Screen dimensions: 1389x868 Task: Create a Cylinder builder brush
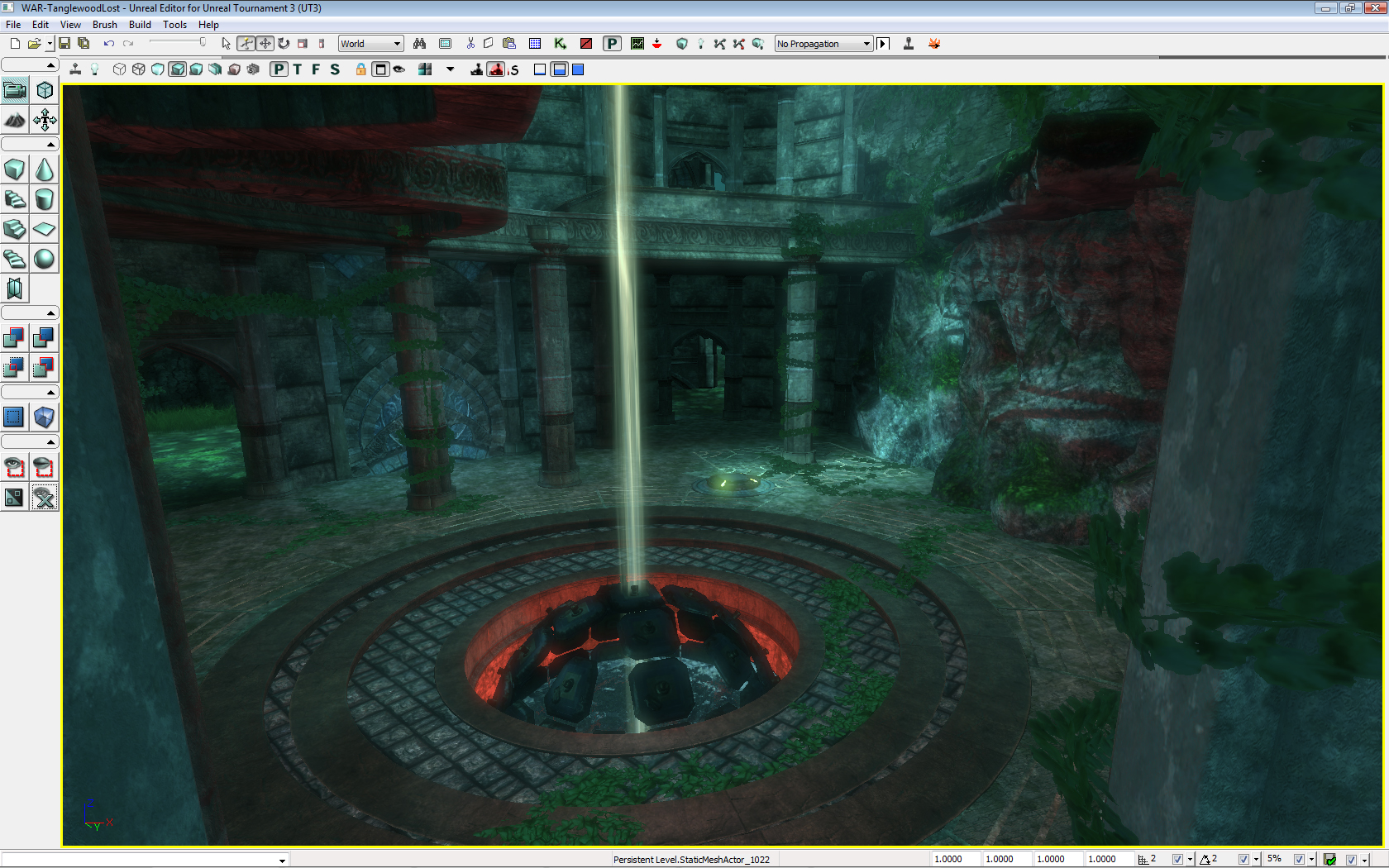[45, 199]
